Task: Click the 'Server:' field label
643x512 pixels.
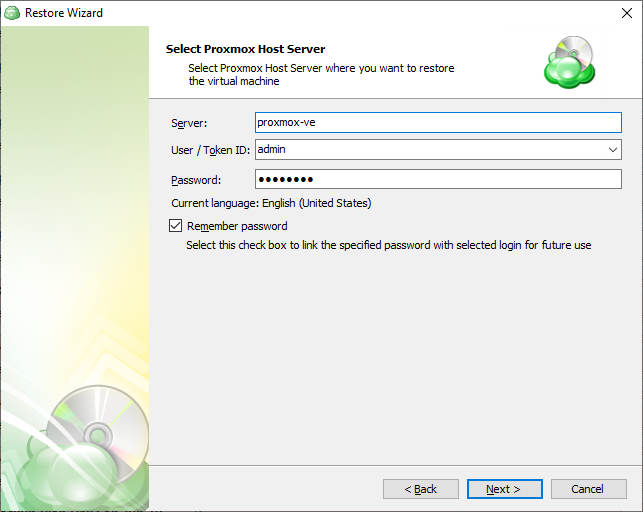Action: tap(189, 123)
